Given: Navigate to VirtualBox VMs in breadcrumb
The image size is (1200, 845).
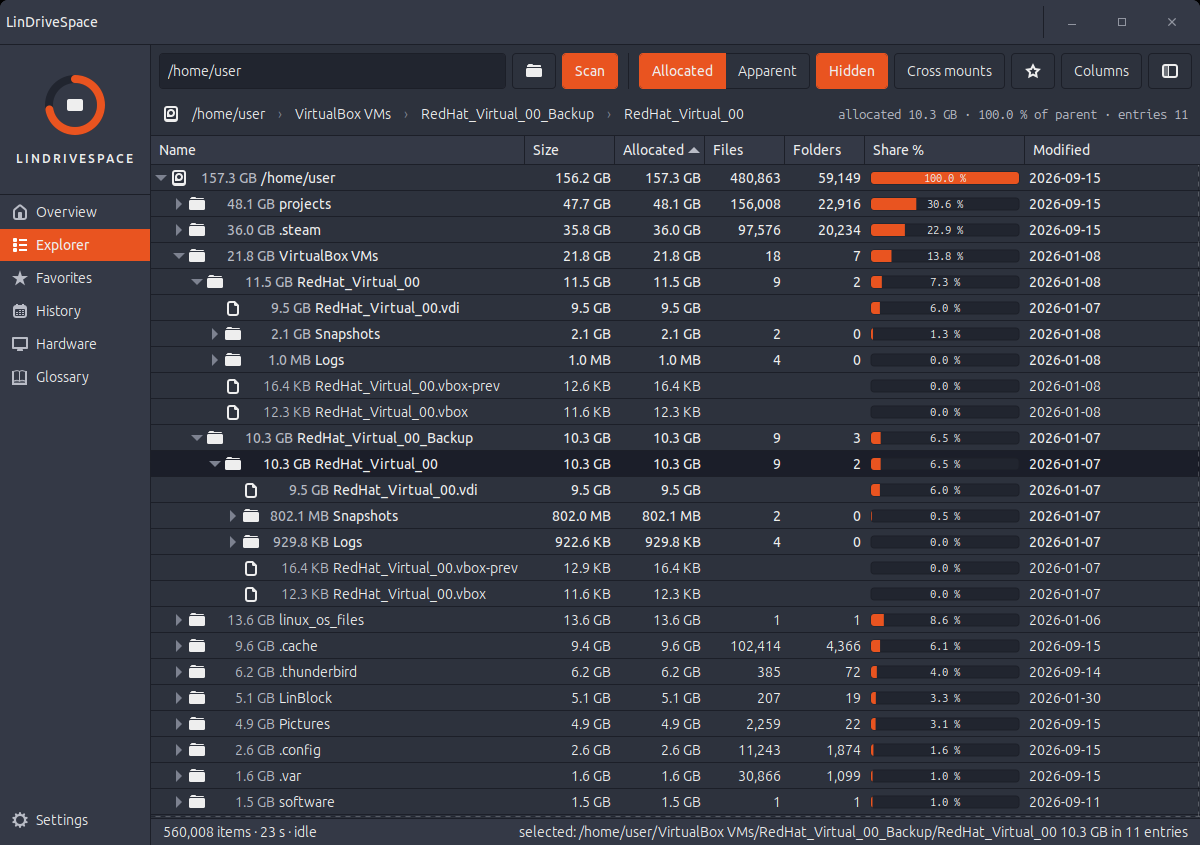Looking at the screenshot, I should (343, 114).
